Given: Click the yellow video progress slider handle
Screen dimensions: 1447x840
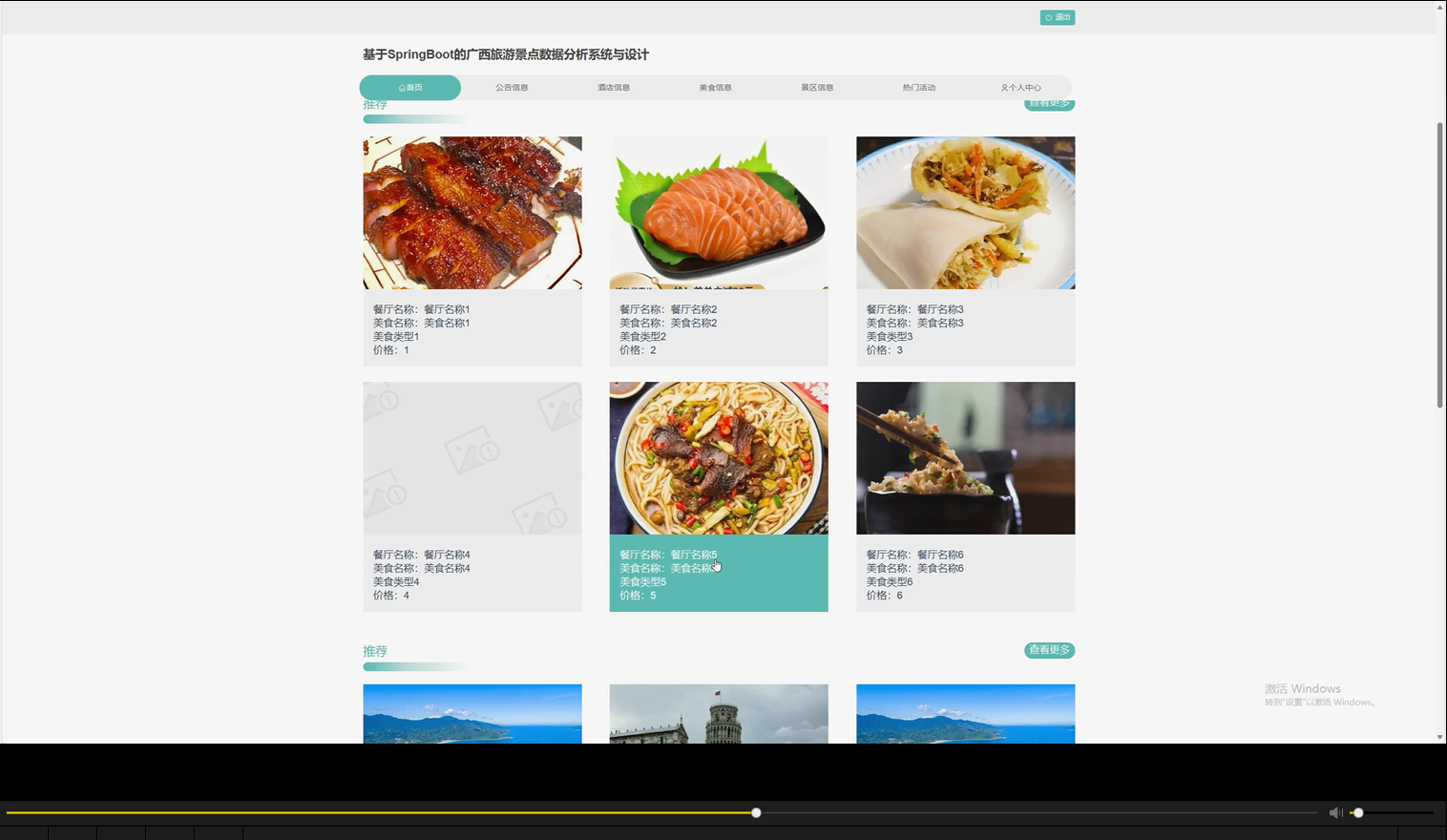Looking at the screenshot, I should click(755, 812).
